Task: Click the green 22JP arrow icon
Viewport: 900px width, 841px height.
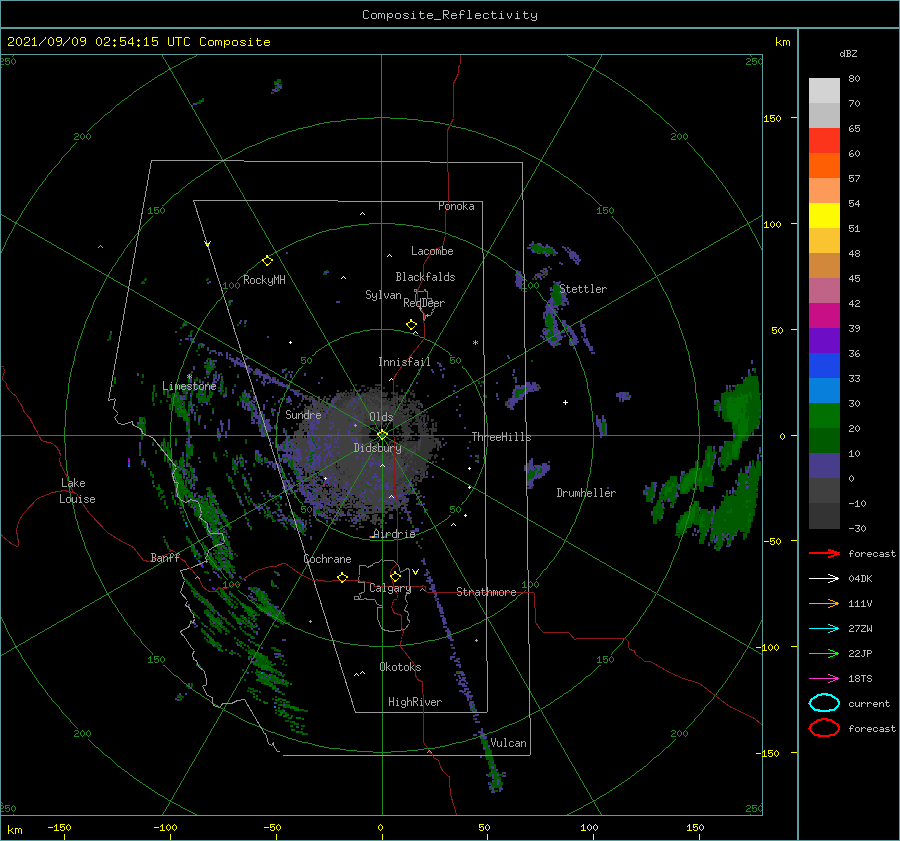Action: (x=824, y=653)
